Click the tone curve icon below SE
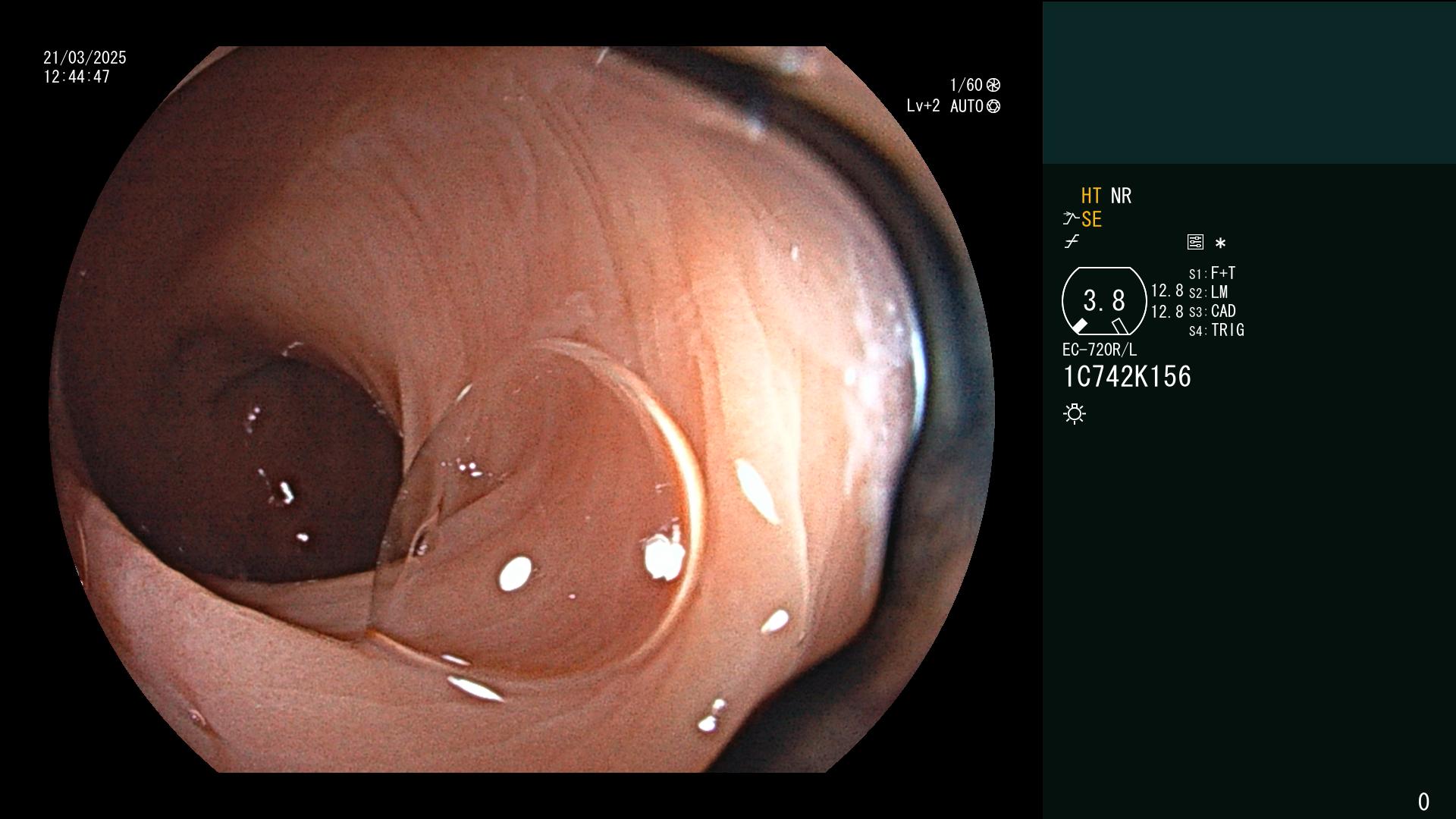 click(1072, 242)
